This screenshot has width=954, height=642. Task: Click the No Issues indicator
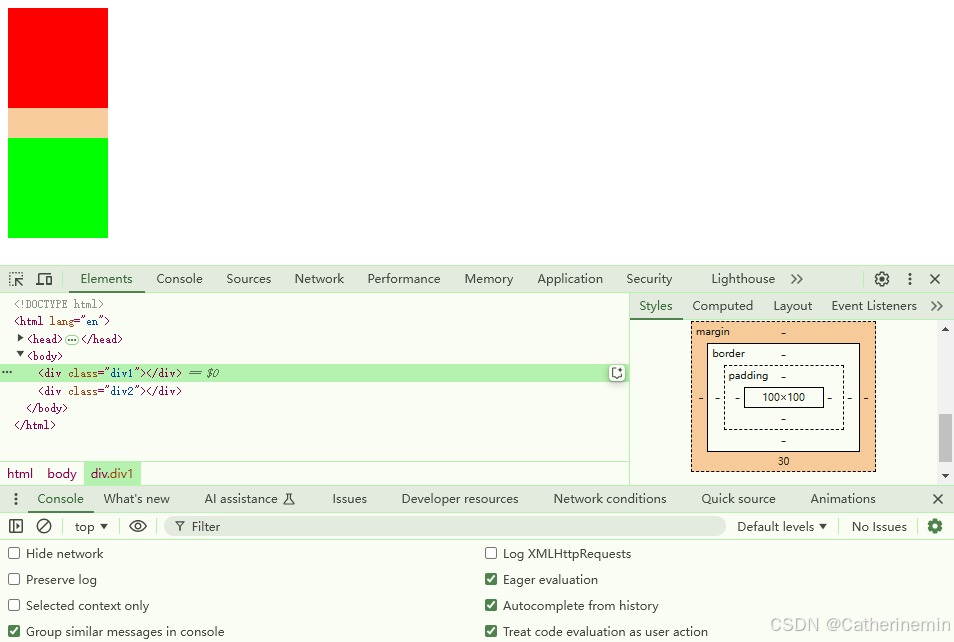click(879, 526)
